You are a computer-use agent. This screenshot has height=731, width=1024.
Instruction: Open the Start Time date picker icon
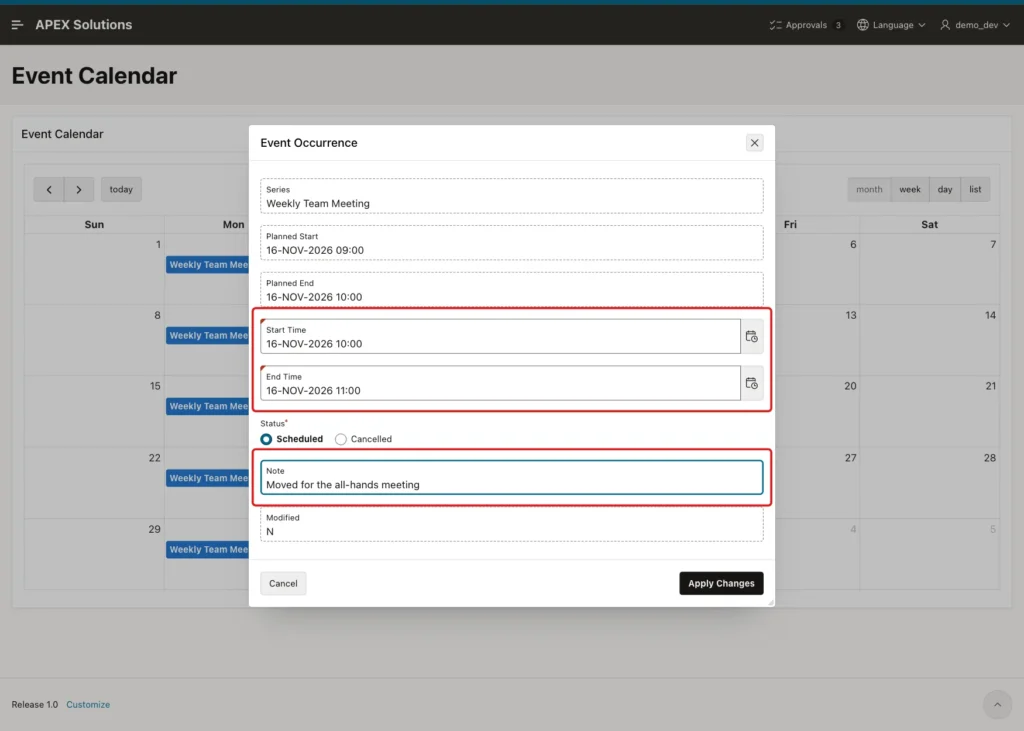(752, 336)
